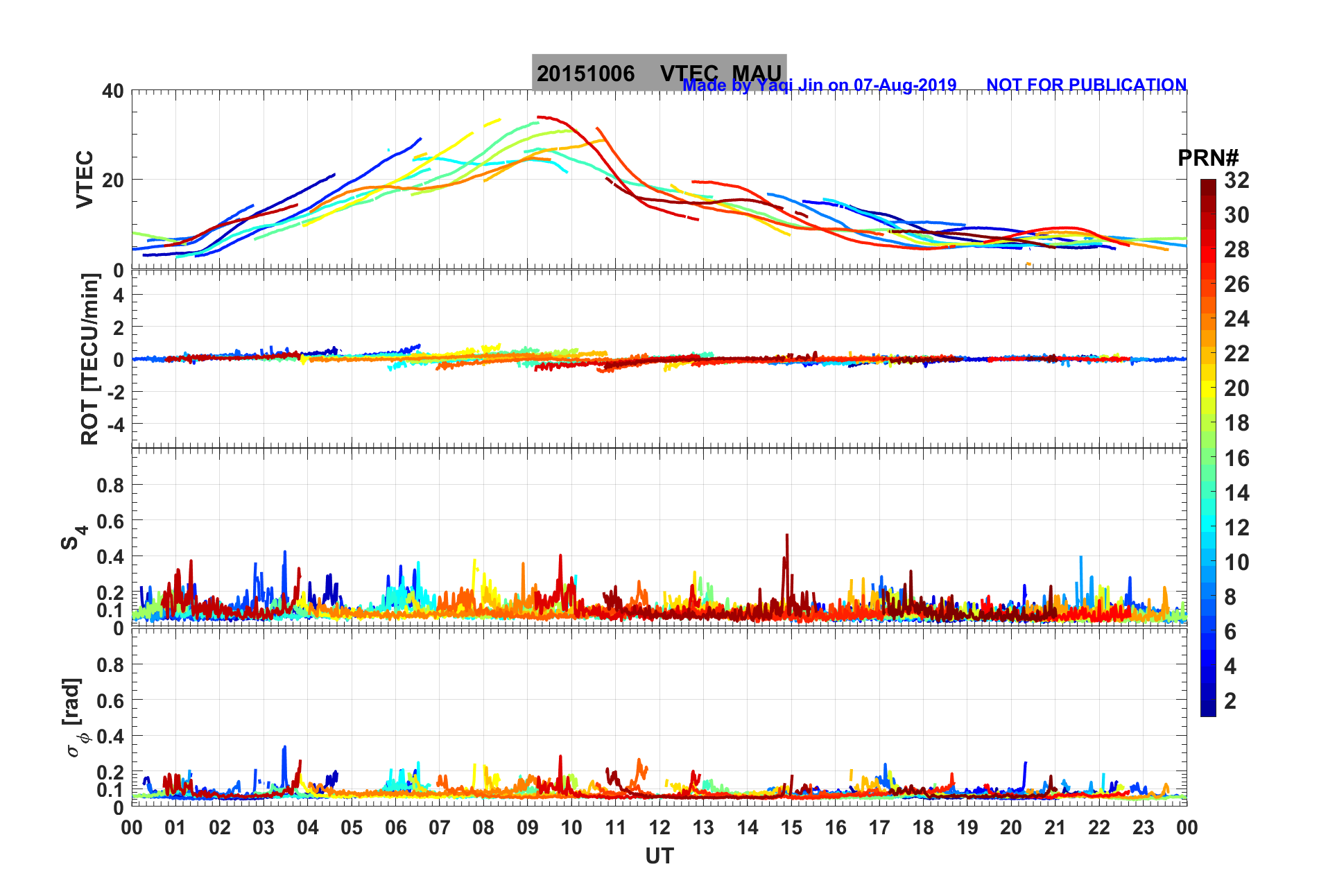
Task: Select PRN colorbar tick label "18"
Action: (x=1236, y=423)
